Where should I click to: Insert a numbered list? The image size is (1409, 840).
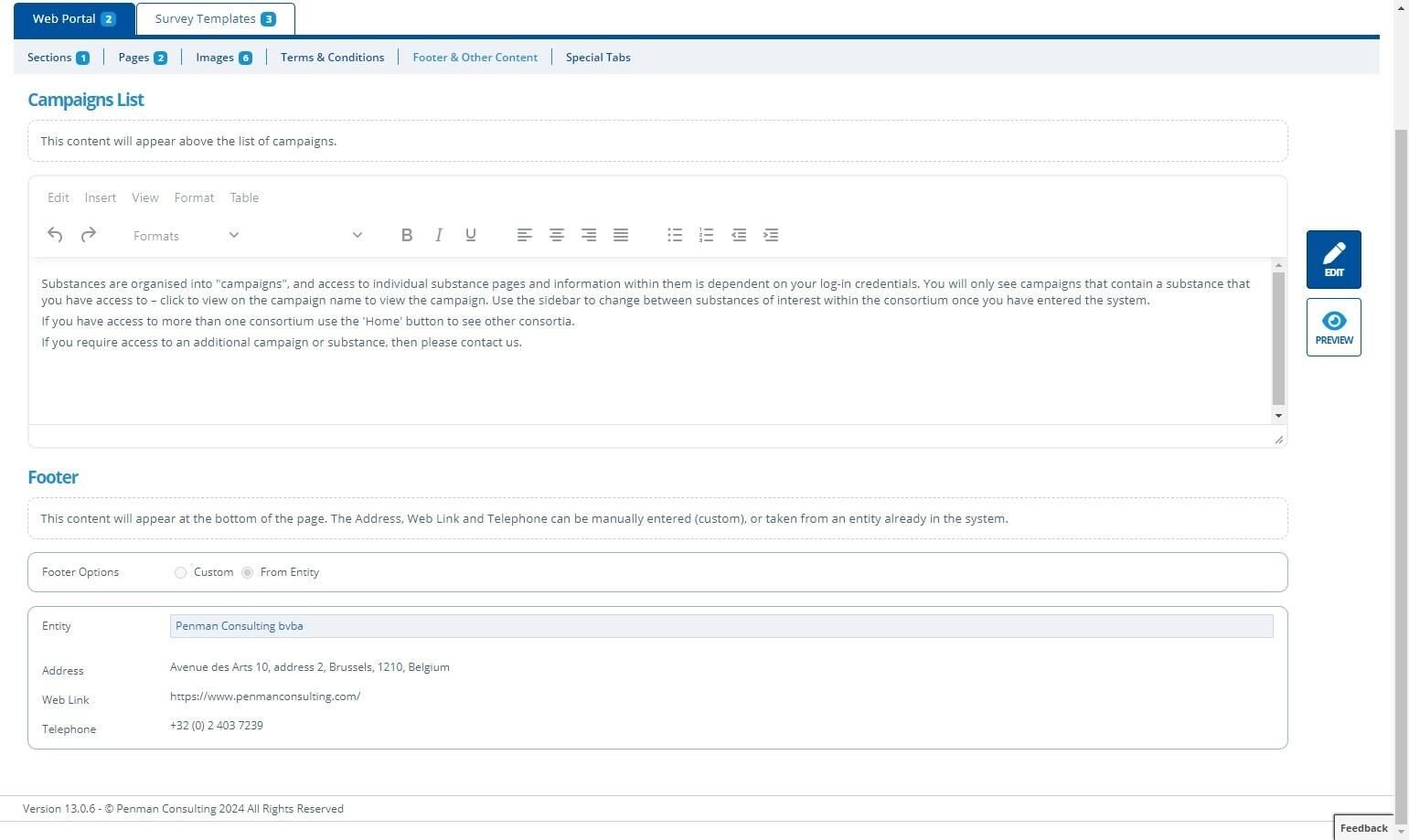706,235
